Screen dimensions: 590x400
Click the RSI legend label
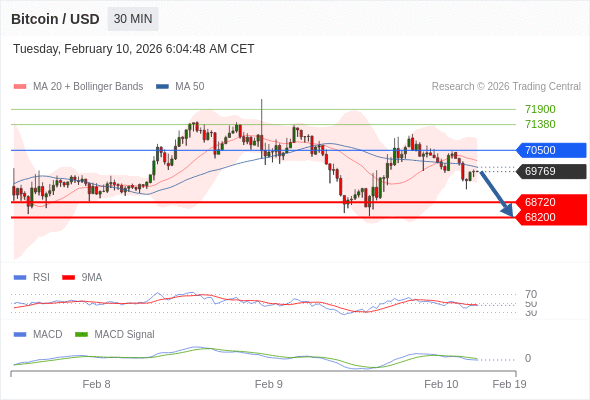(41, 278)
